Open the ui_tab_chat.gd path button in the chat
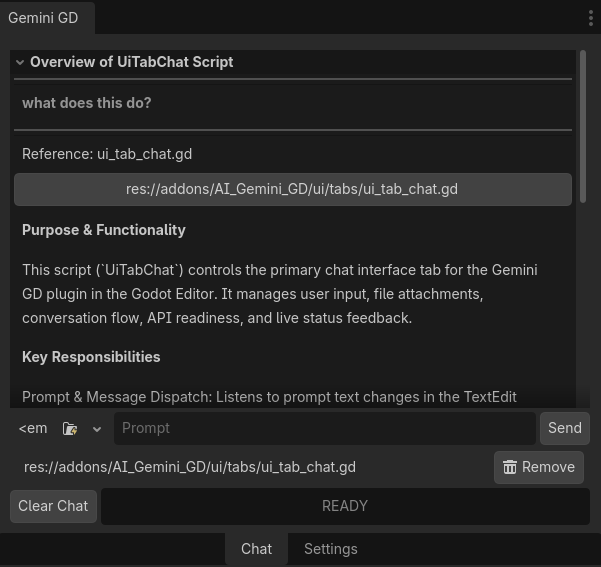 pos(293,189)
